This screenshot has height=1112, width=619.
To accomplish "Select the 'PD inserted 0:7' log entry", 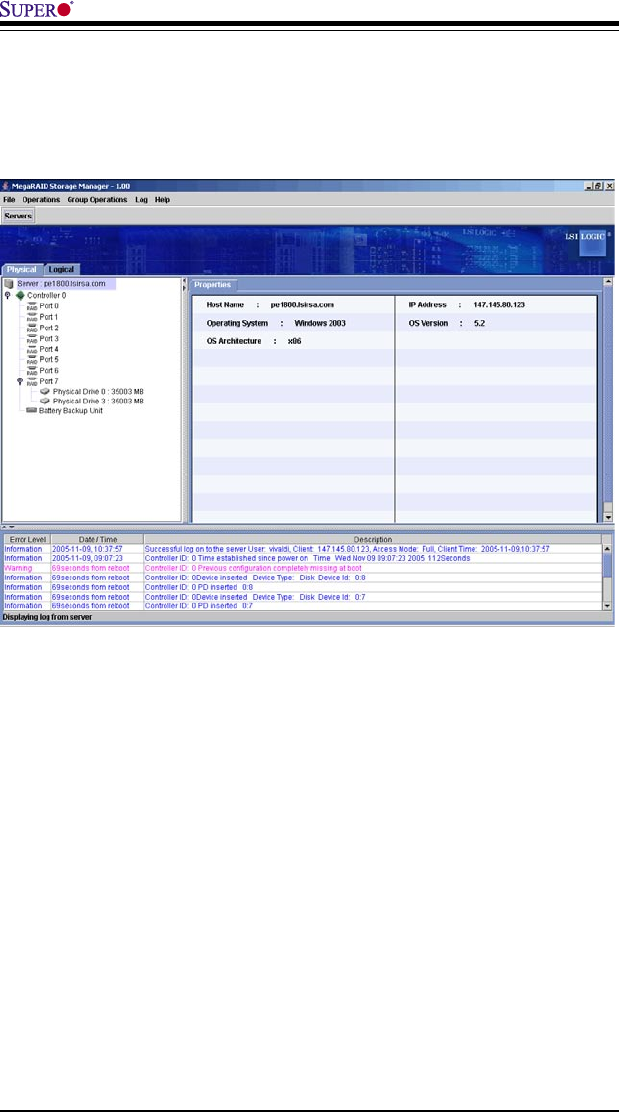I will (302, 606).
